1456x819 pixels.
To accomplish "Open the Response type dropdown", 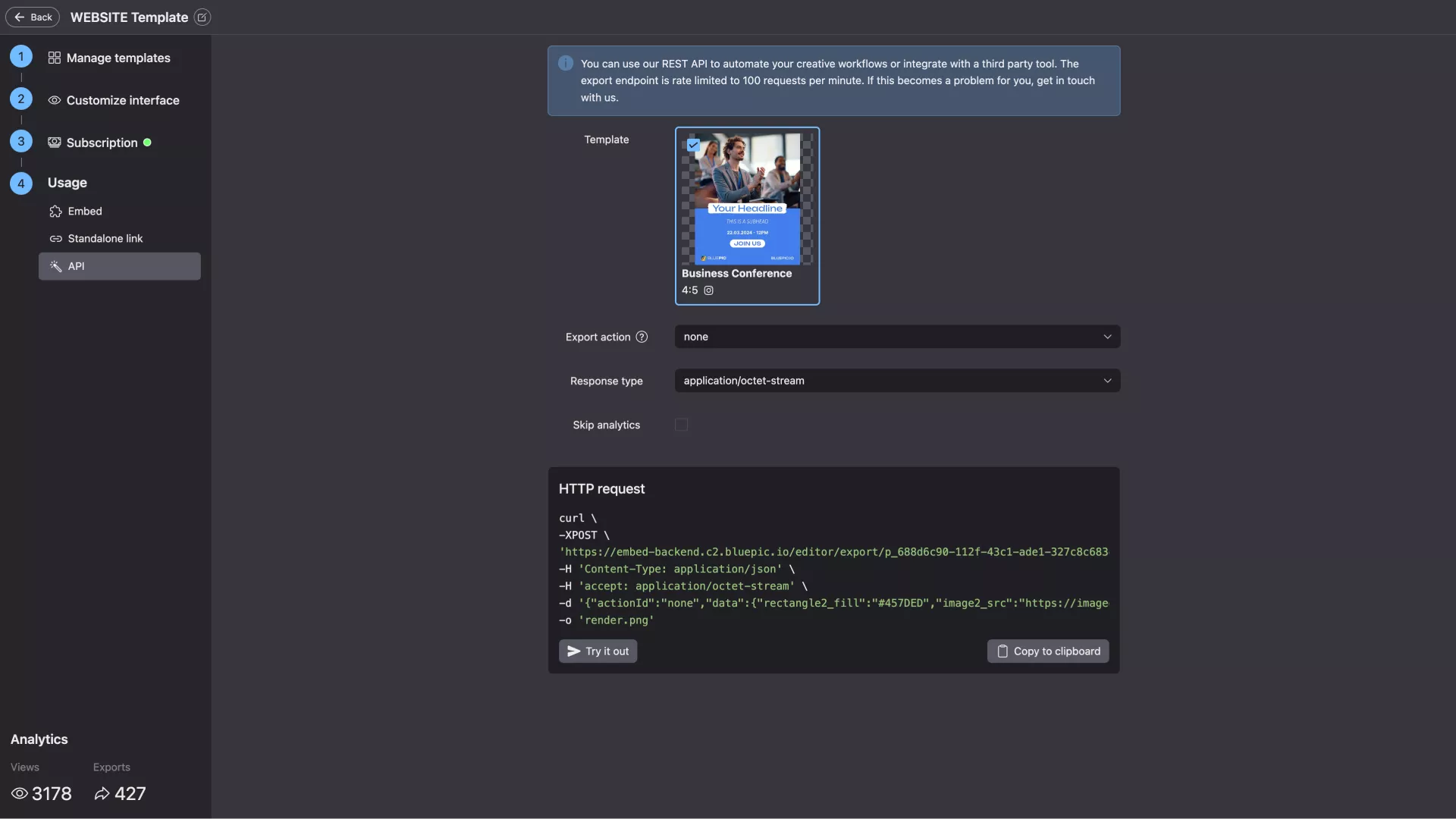I will click(x=897, y=381).
